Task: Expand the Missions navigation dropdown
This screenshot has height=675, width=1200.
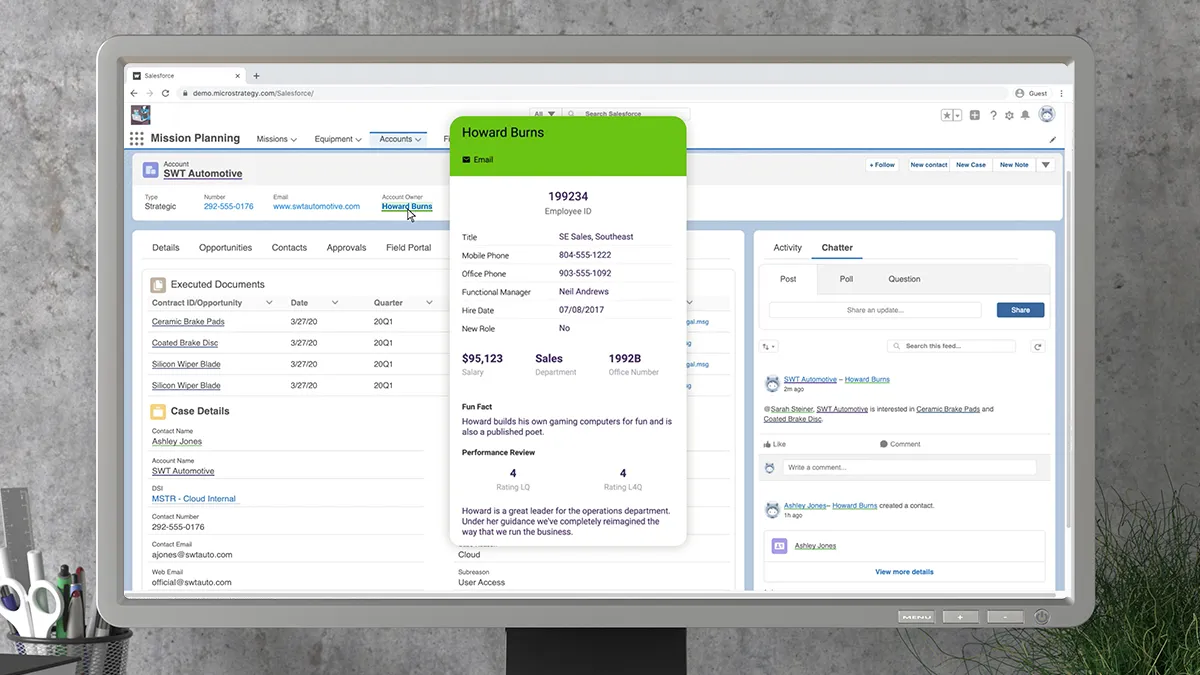Action: point(294,140)
